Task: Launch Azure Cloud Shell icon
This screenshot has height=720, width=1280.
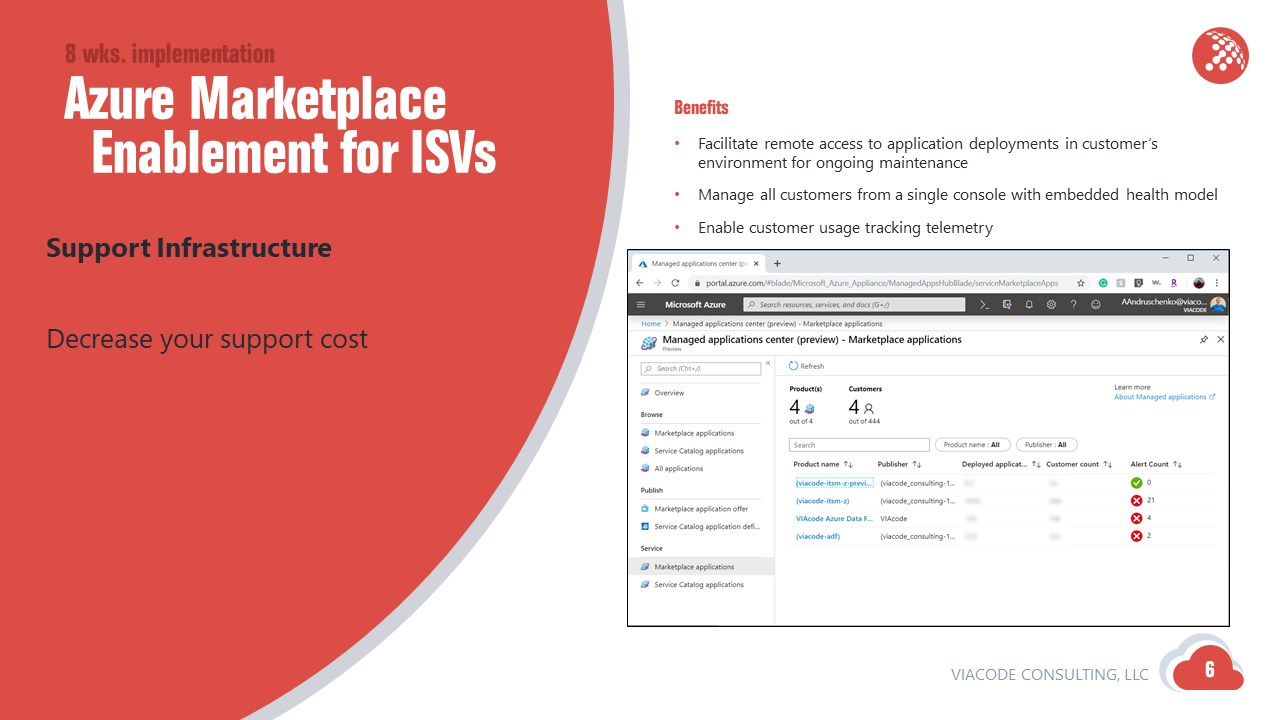Action: pos(984,304)
